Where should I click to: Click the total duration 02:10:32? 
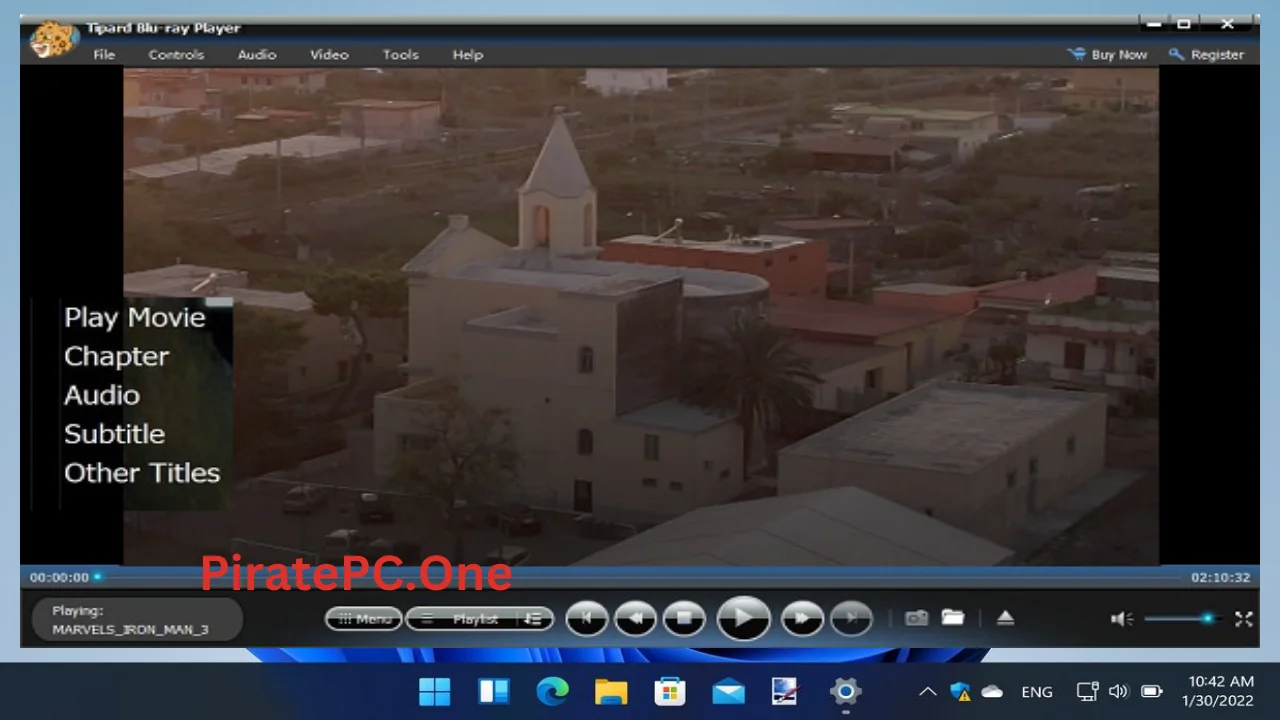coord(1220,578)
